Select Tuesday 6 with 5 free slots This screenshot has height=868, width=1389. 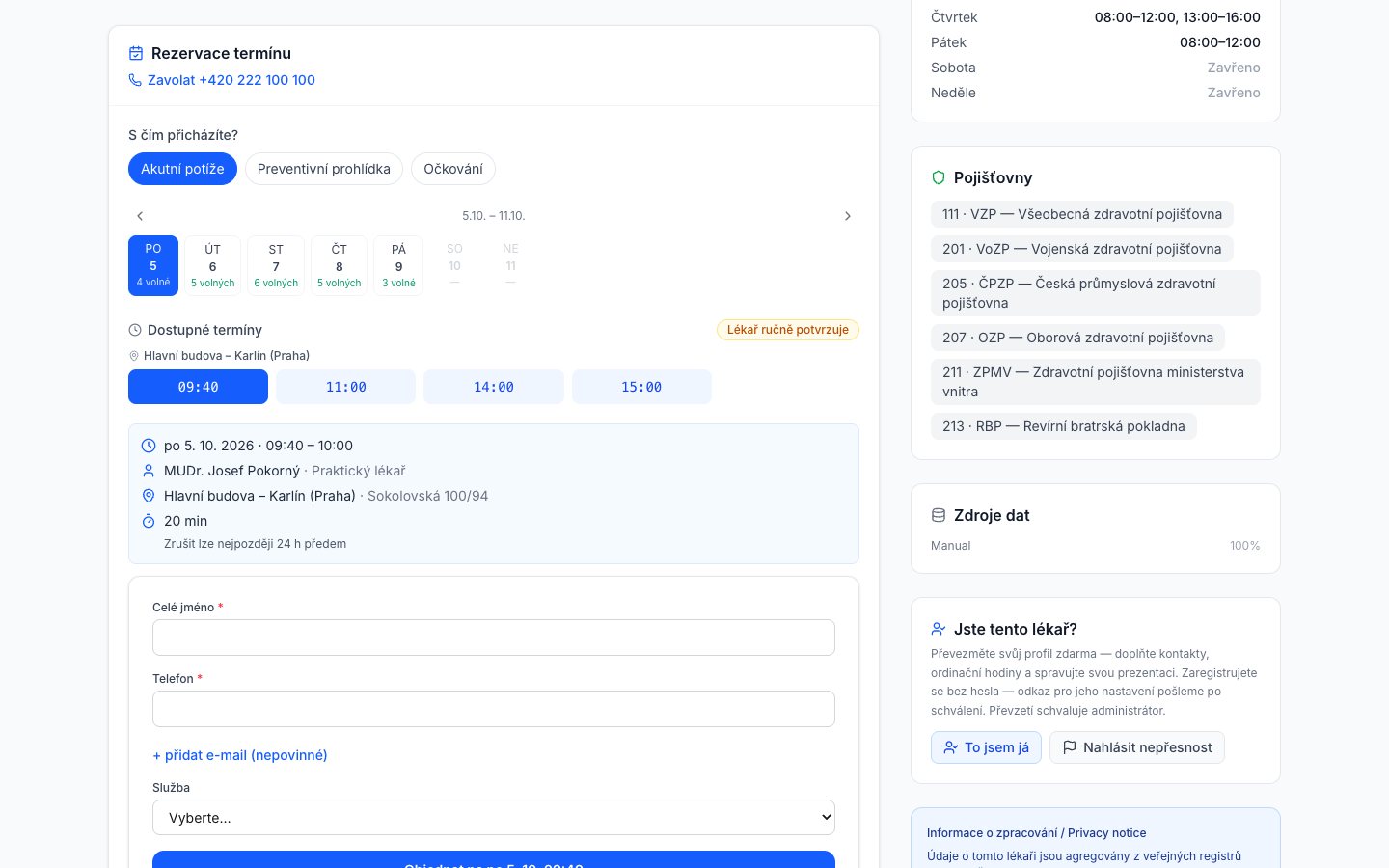213,265
